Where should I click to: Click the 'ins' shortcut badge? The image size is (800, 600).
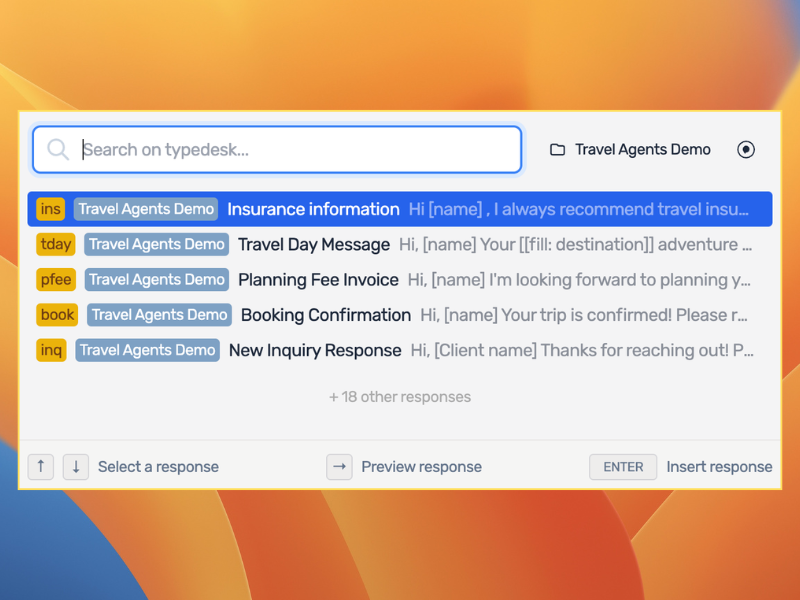[x=51, y=209]
